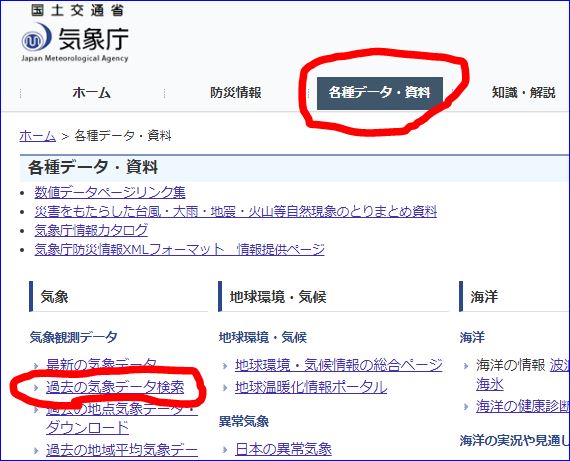Open 気象庁情報カタログ link

click(x=91, y=230)
